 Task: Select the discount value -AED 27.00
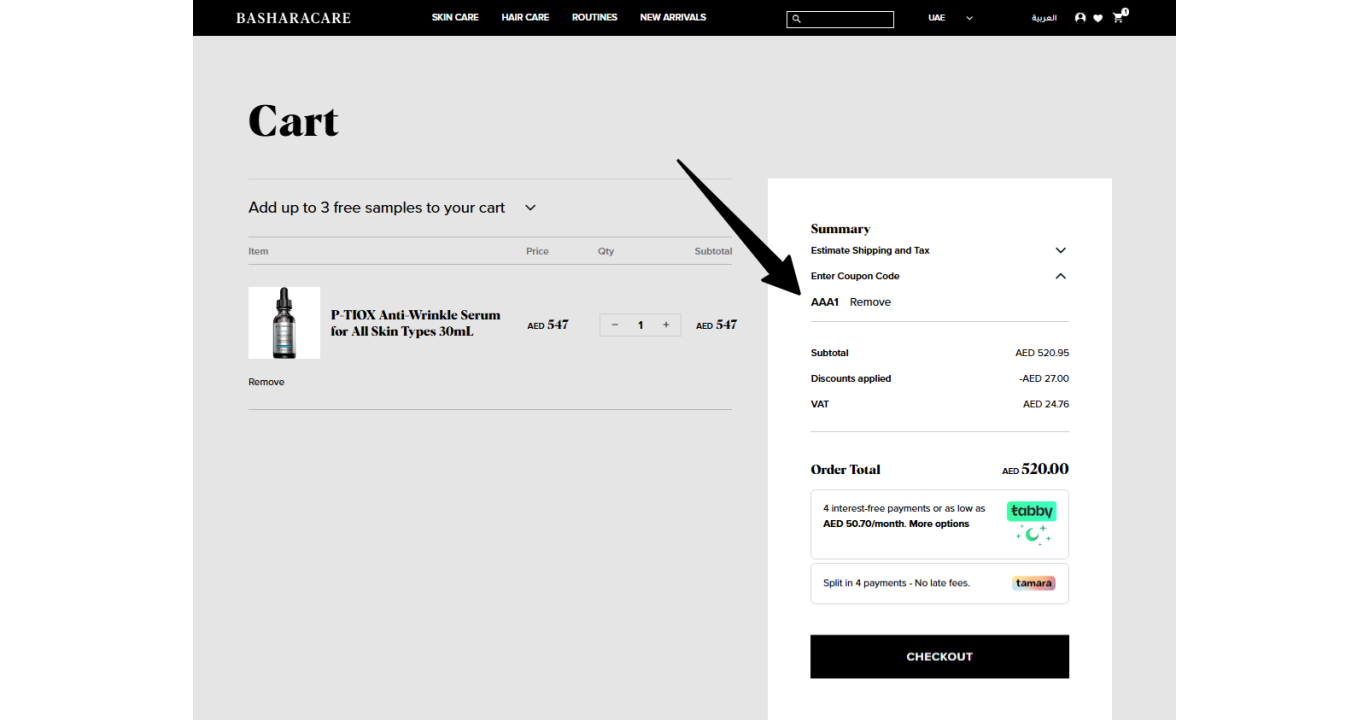click(1044, 379)
